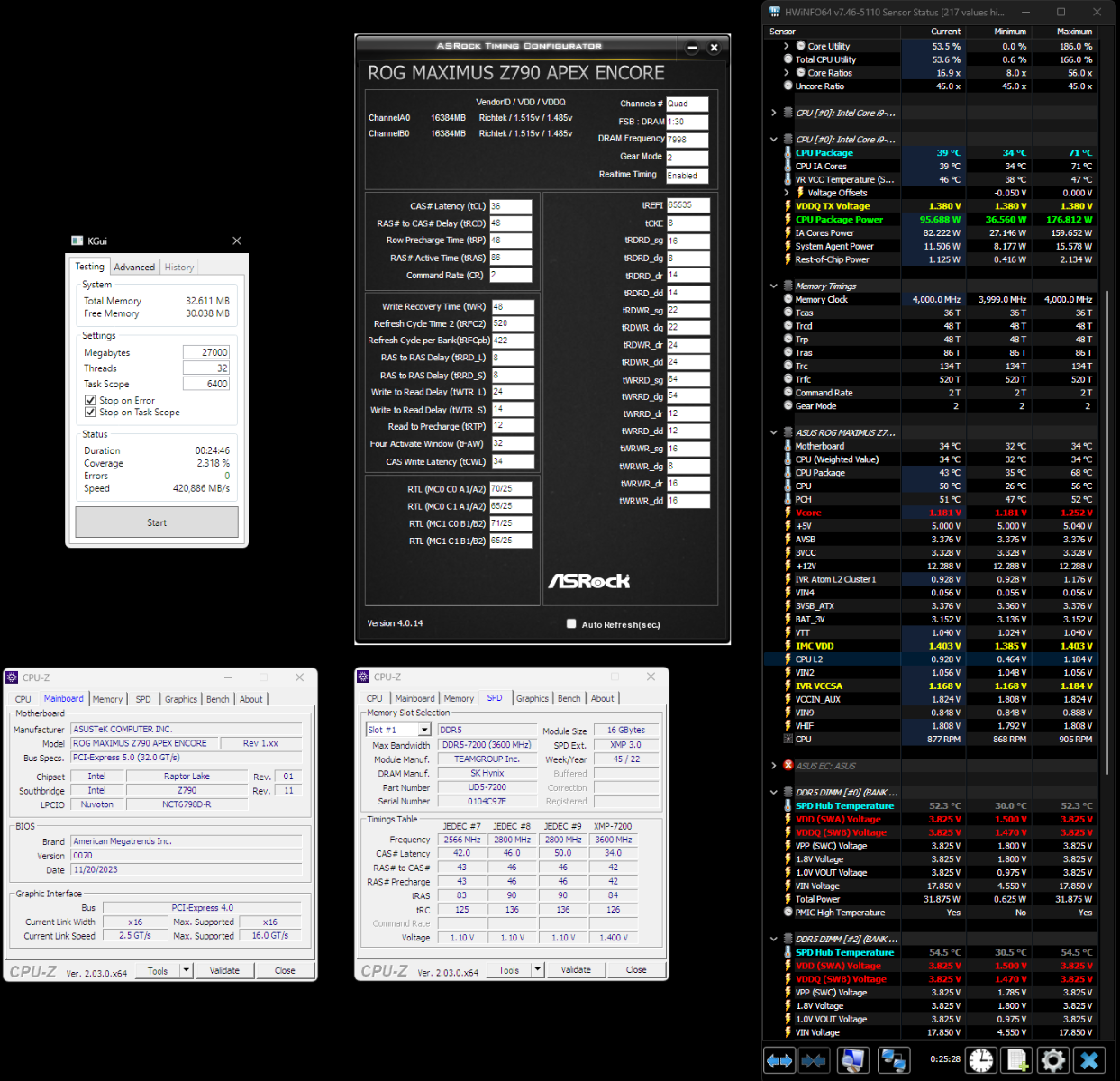Click the gauge icon beside Uncore Ratio
This screenshot has width=1120, height=1081.
pos(788,86)
